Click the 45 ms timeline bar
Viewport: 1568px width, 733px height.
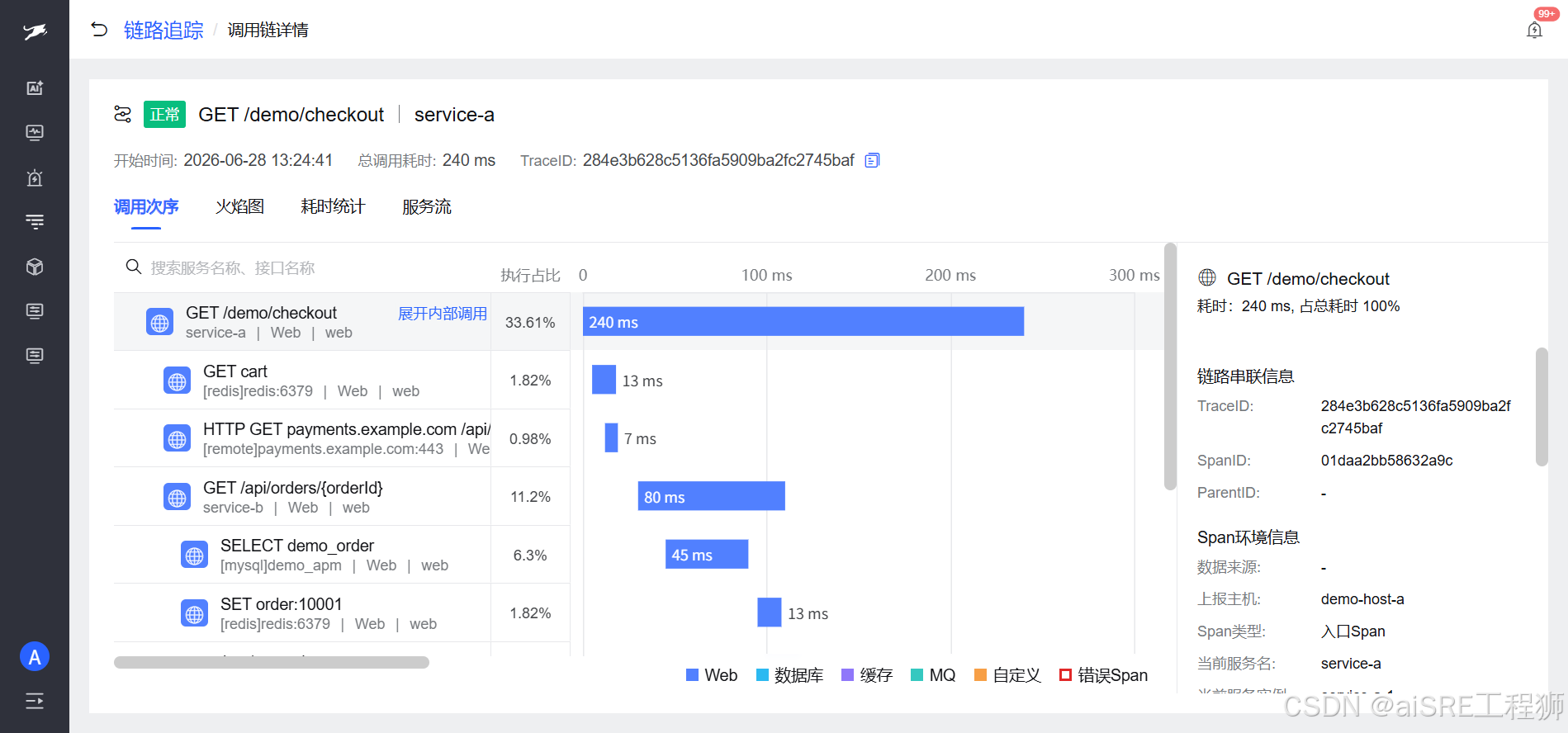(707, 555)
